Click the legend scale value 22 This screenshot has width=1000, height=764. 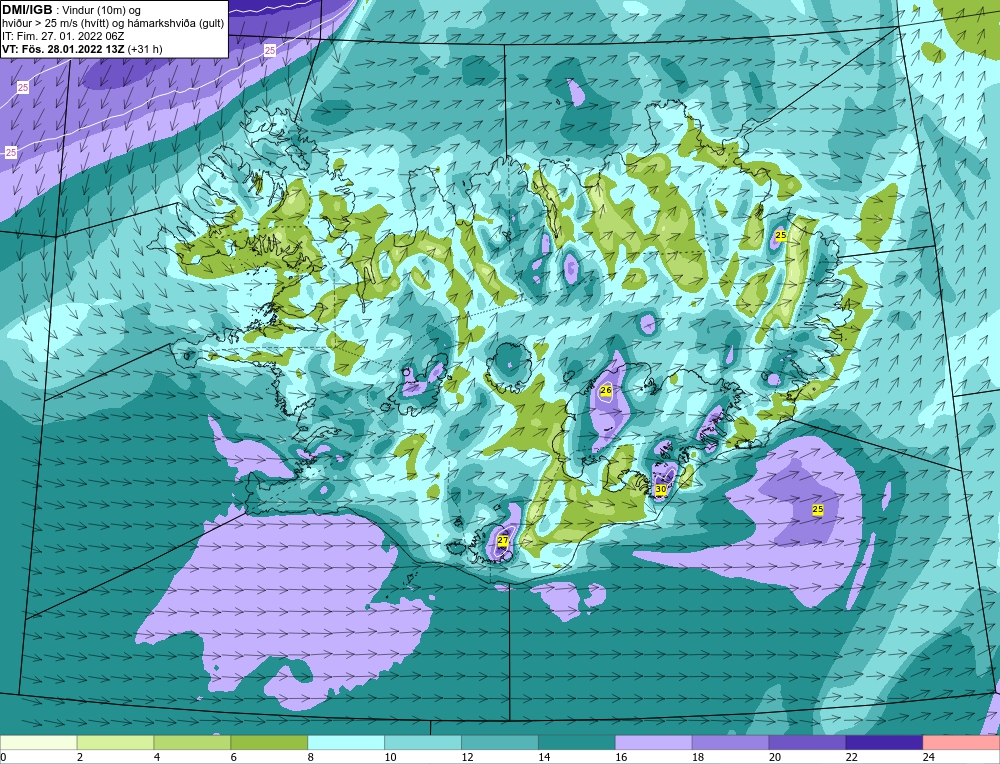pyautogui.click(x=851, y=758)
